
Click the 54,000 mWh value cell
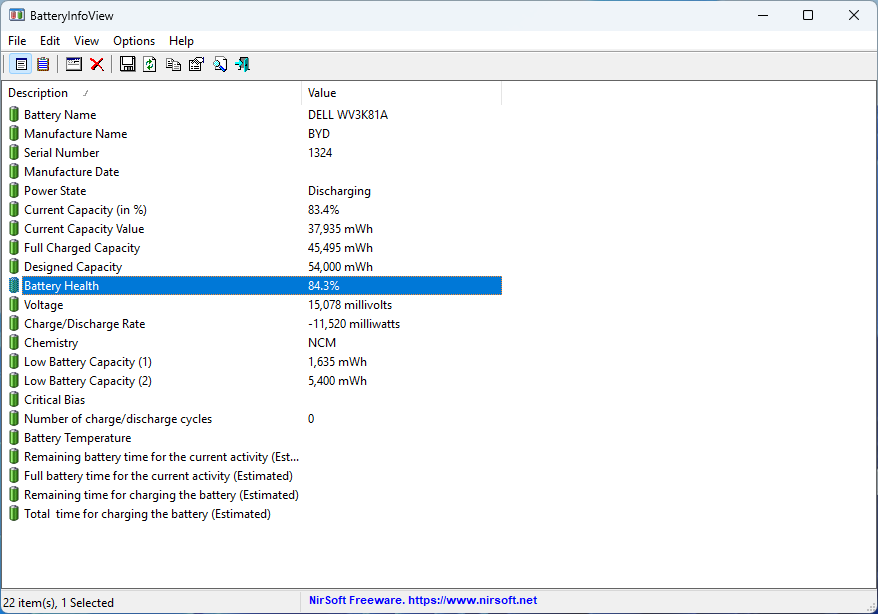click(340, 267)
